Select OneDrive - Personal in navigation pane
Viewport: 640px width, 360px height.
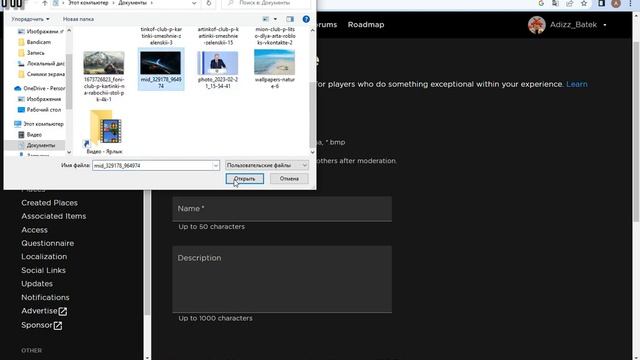tap(40, 89)
